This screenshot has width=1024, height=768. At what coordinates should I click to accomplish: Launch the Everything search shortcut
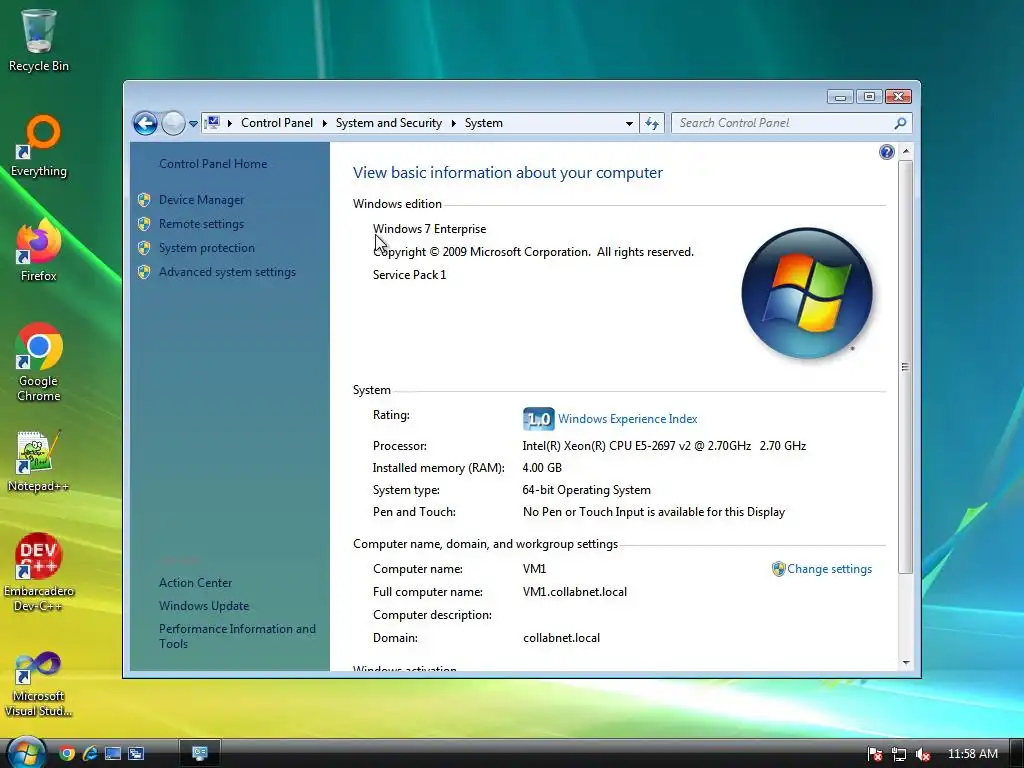click(x=39, y=146)
